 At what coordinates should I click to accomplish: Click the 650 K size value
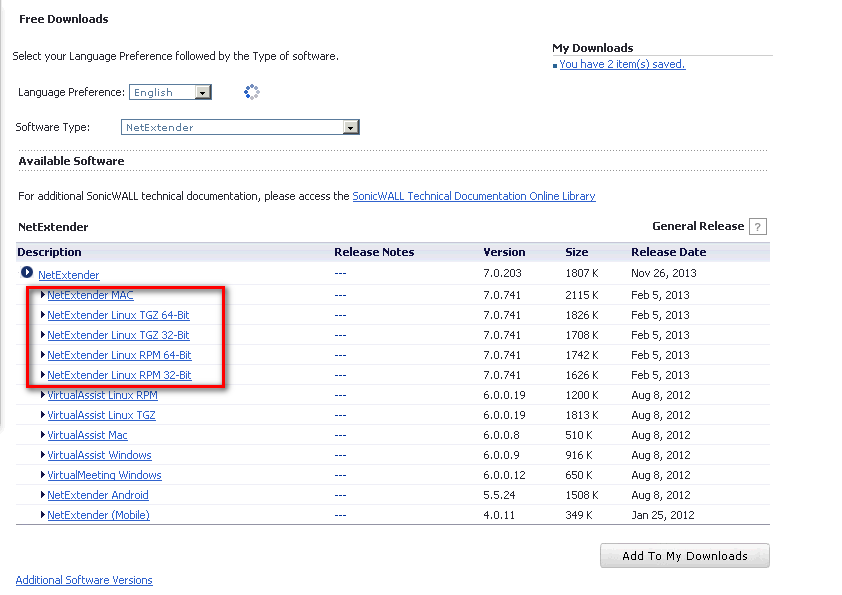pyautogui.click(x=579, y=475)
